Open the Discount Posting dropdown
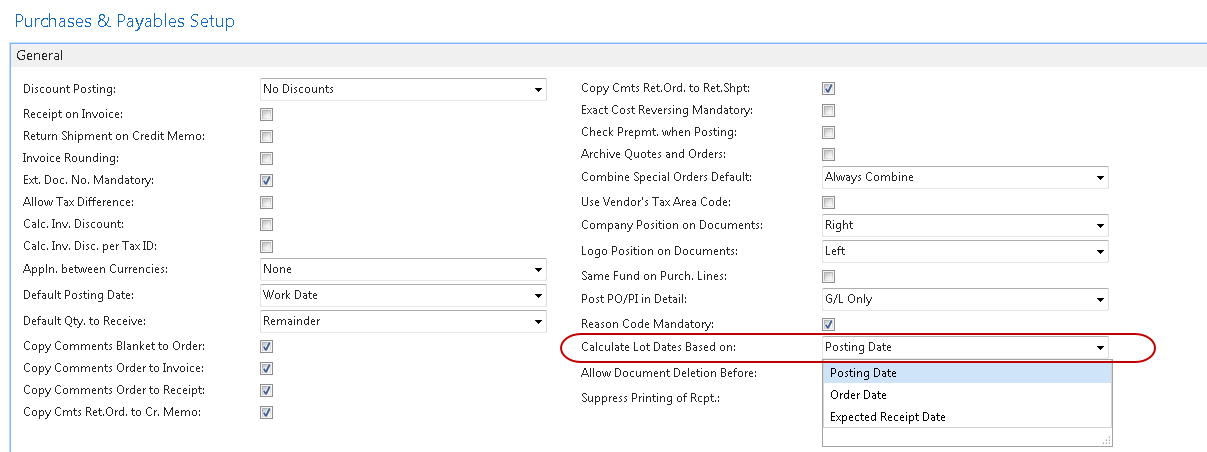Screen dimensions: 1207x452 pyautogui.click(x=538, y=90)
